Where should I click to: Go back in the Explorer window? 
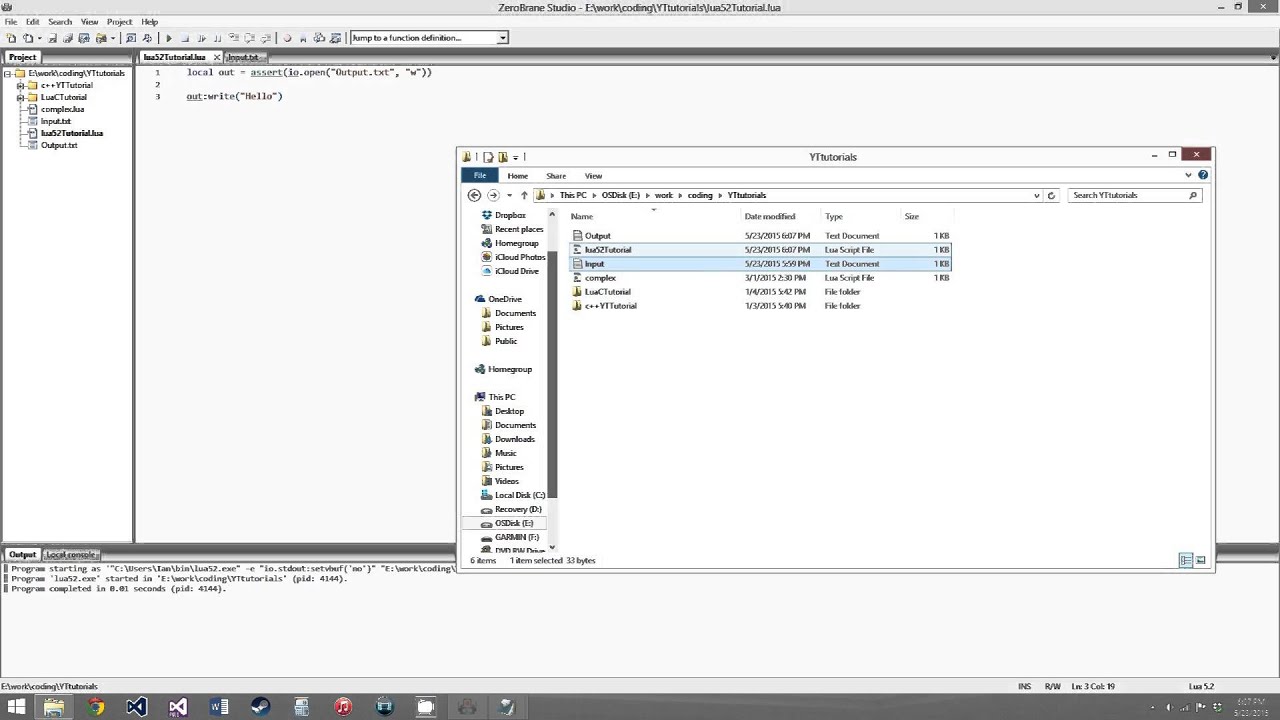click(474, 195)
